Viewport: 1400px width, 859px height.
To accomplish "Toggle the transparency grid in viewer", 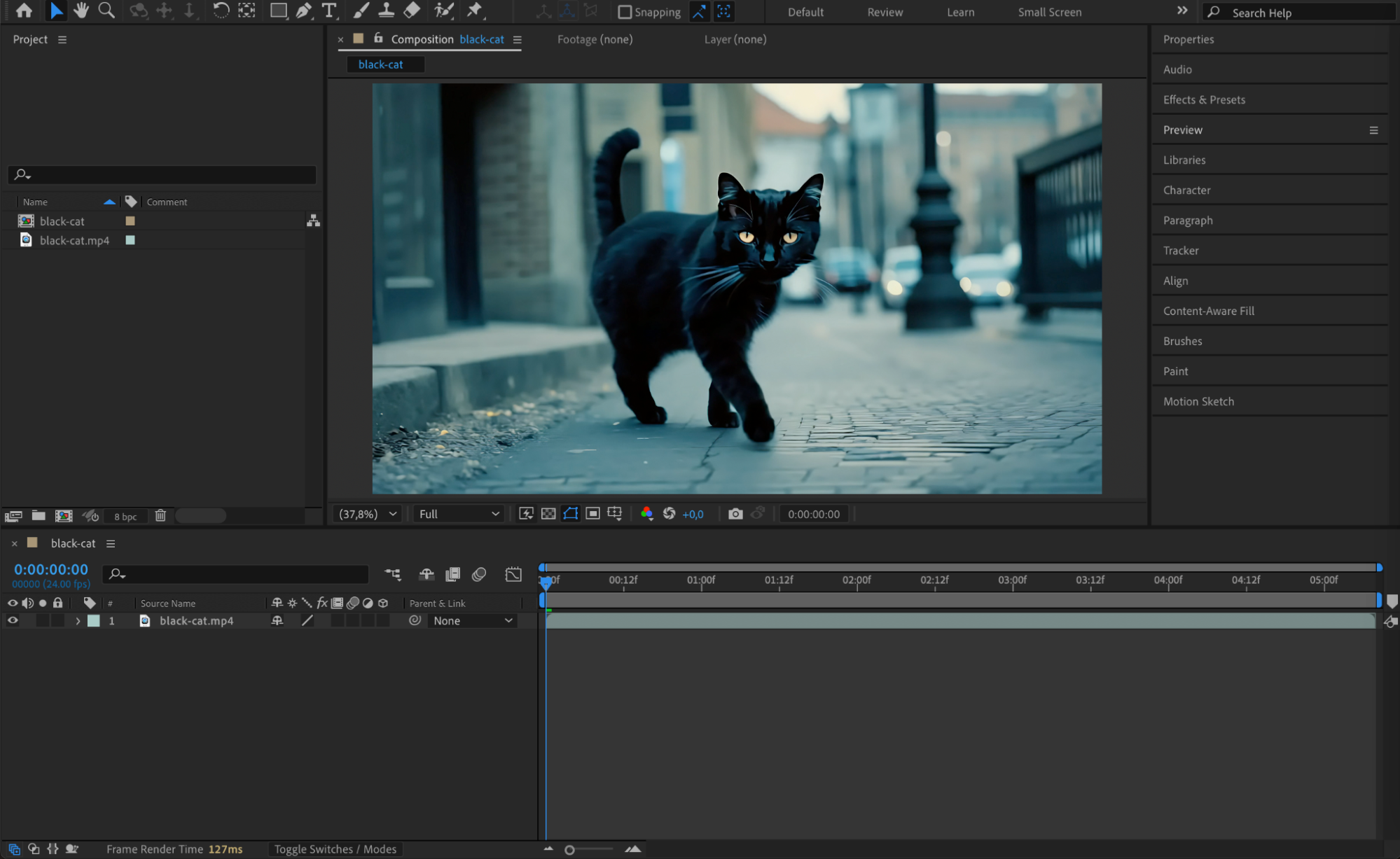I will (x=548, y=514).
